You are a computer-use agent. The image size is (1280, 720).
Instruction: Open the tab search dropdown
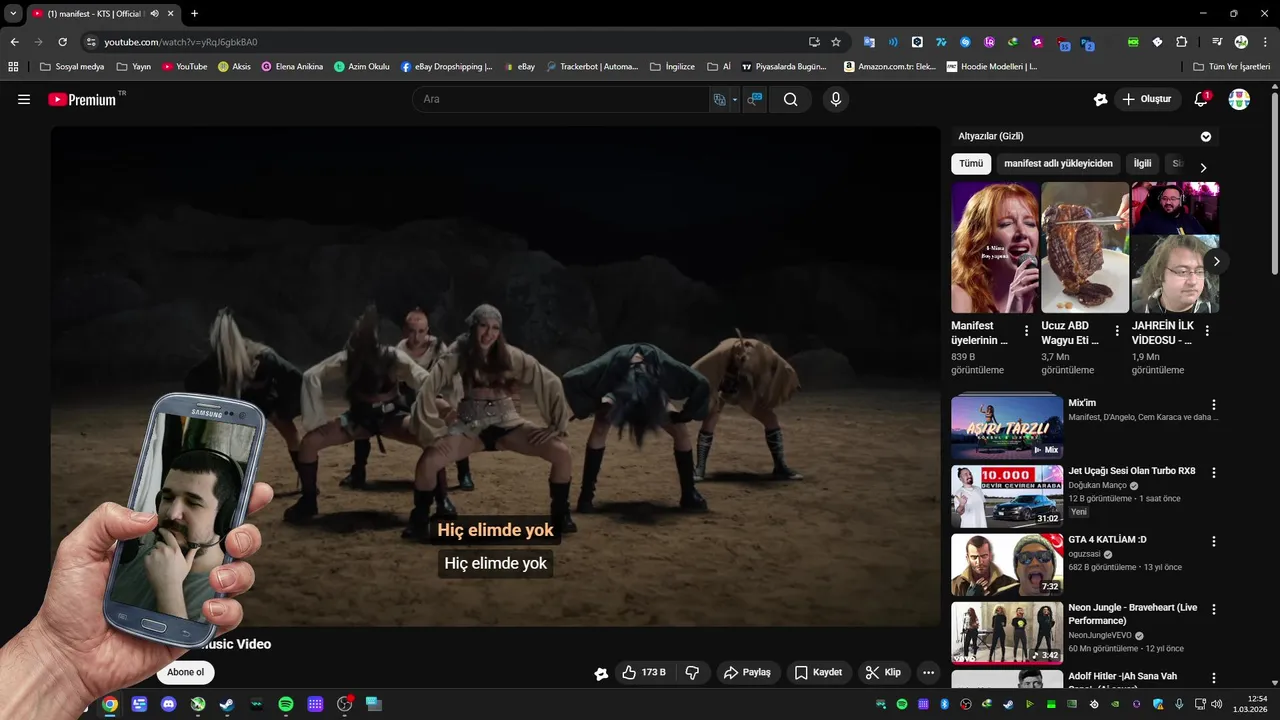(13, 14)
